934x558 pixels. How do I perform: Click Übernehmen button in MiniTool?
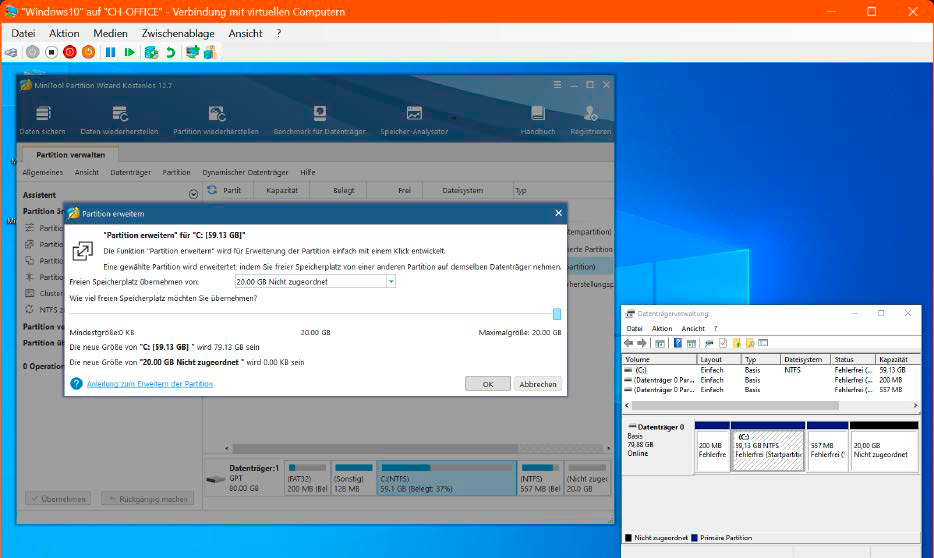click(x=58, y=499)
